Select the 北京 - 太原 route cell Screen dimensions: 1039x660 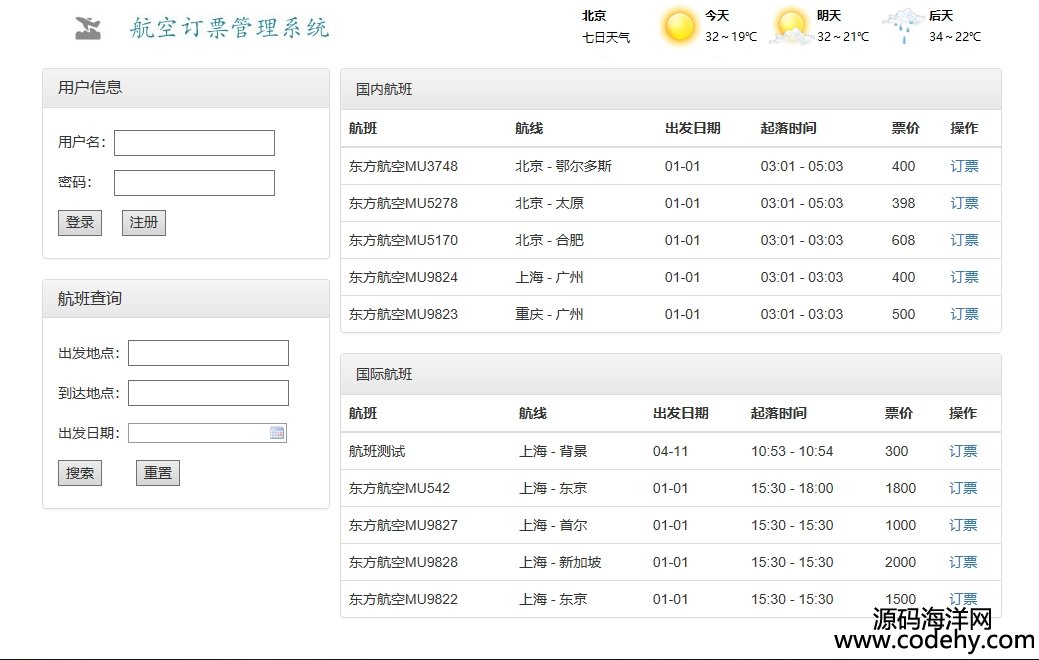549,203
